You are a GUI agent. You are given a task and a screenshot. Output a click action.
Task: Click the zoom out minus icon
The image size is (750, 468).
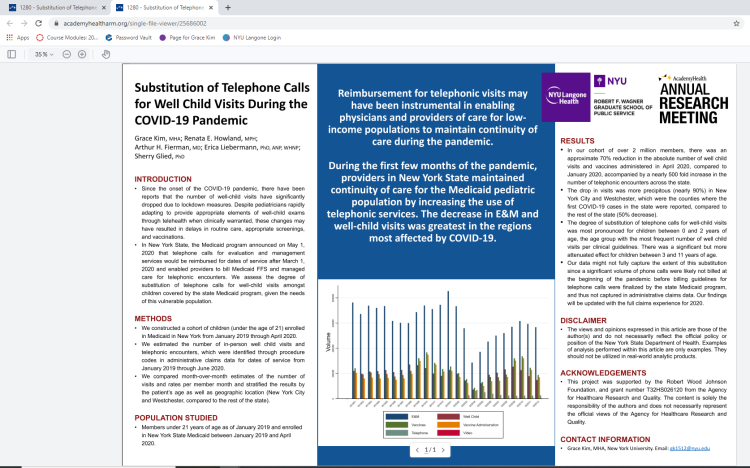(x=67, y=54)
